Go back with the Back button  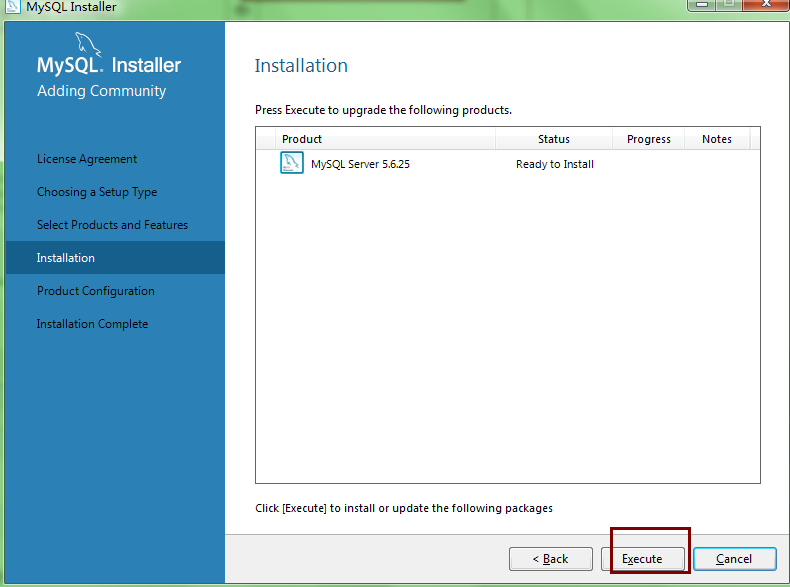pyautogui.click(x=551, y=559)
